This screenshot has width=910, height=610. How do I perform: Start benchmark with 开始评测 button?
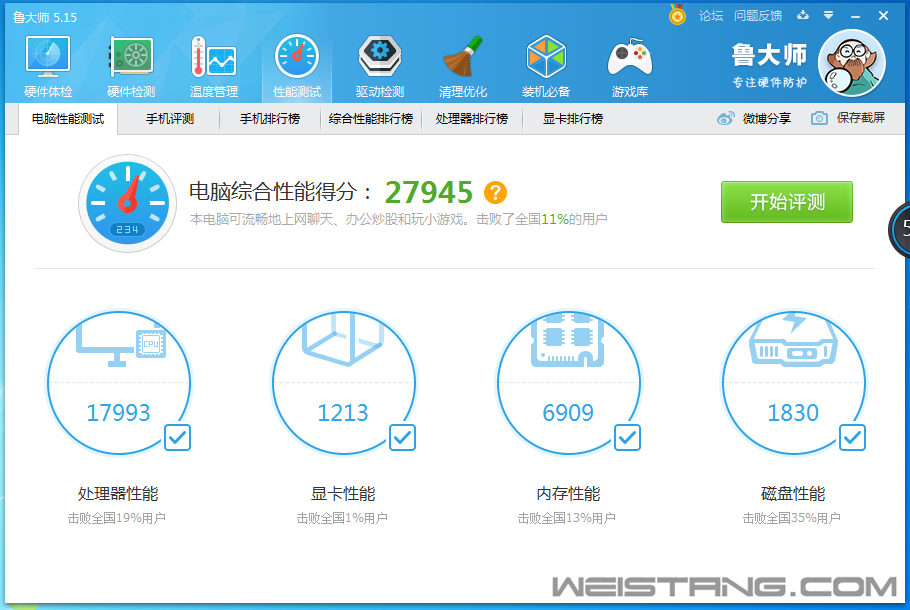[787, 202]
